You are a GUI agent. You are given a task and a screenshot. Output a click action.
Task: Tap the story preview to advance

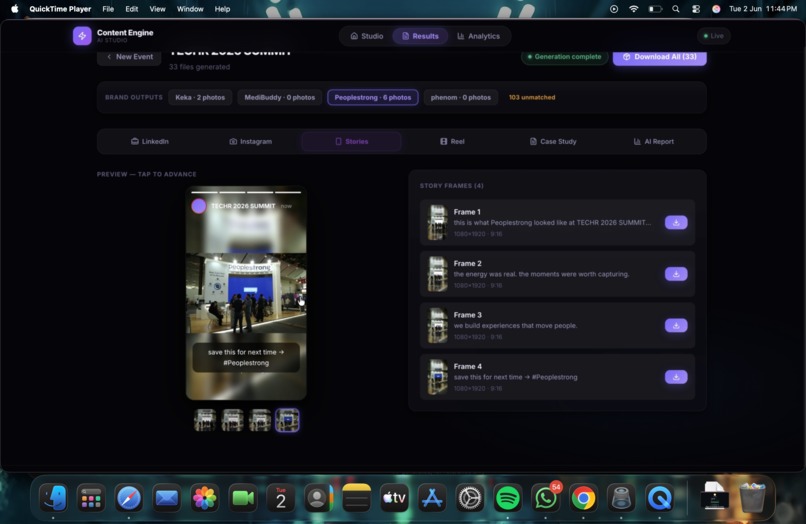tap(246, 293)
